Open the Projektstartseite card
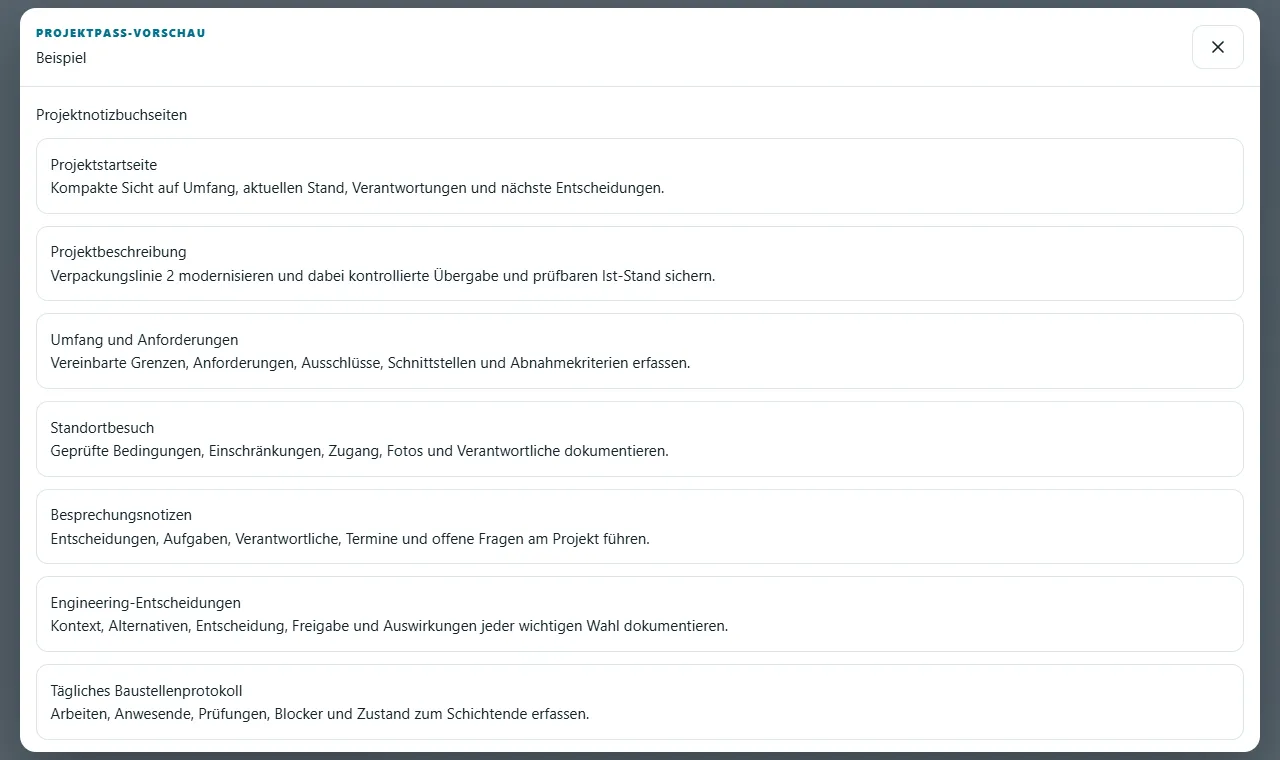The image size is (1280, 760). tap(640, 176)
